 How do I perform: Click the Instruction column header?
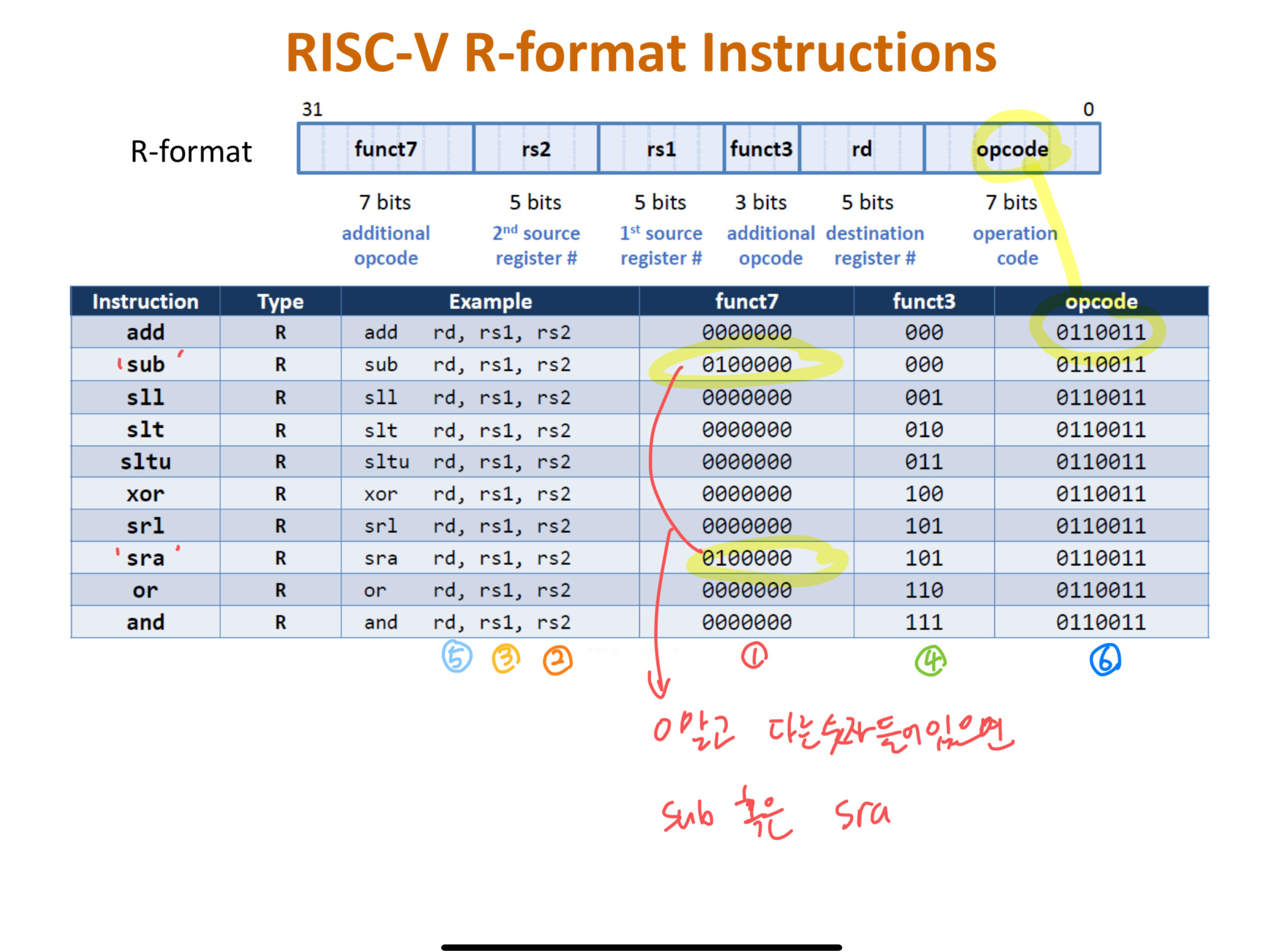tap(145, 301)
